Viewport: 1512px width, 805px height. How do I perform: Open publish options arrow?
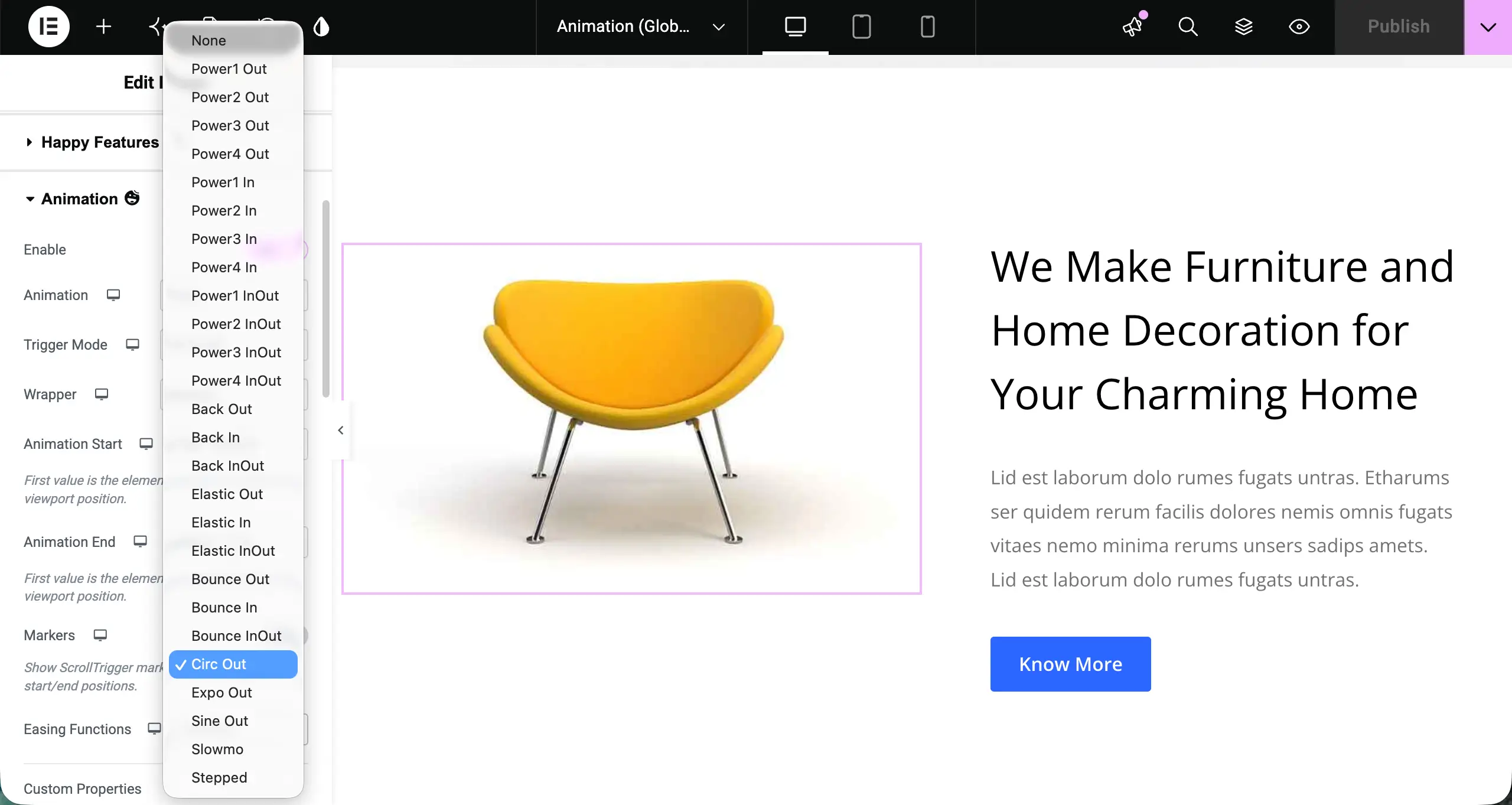point(1488,27)
